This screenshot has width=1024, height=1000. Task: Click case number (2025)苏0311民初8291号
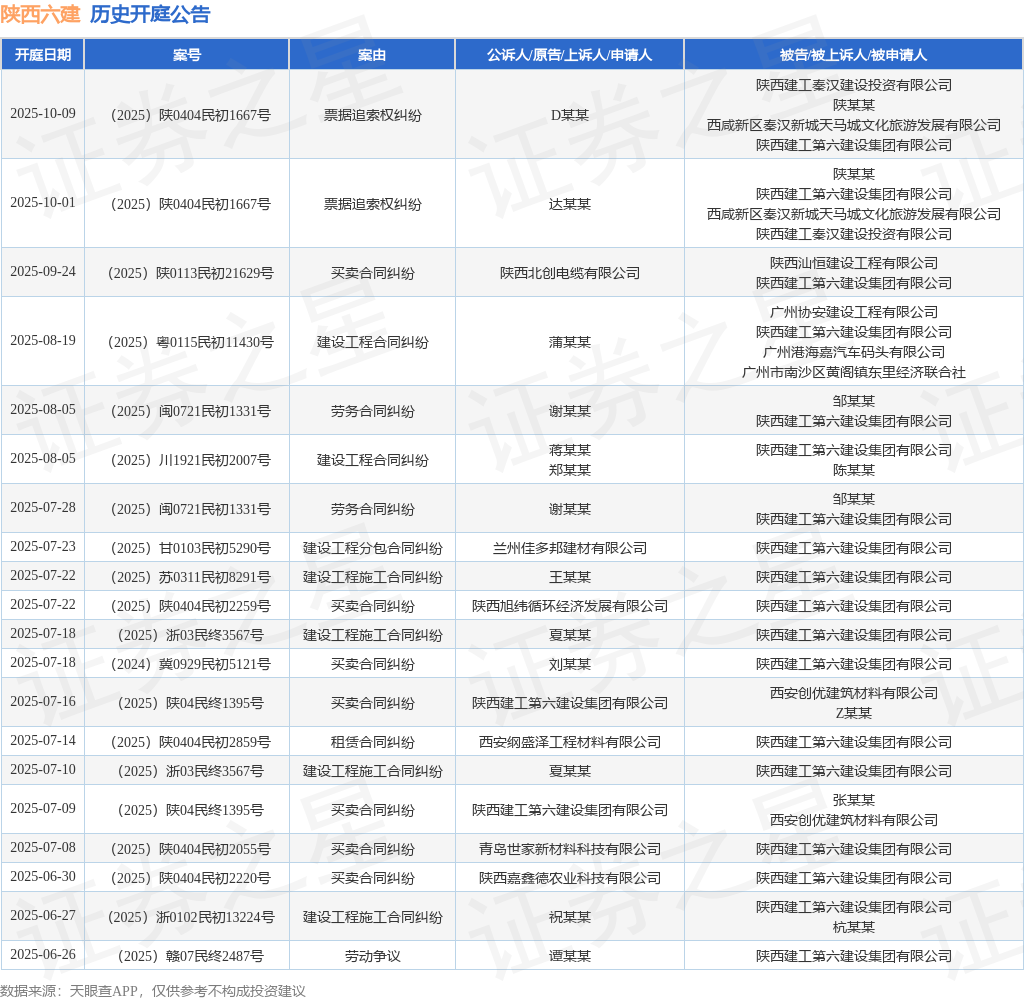pos(190,577)
